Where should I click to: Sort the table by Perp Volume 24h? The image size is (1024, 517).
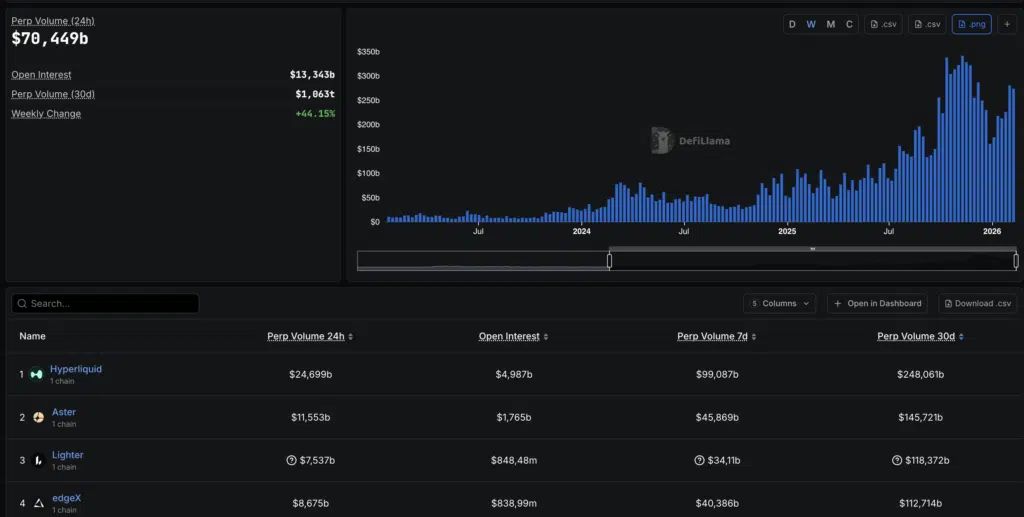(309, 336)
